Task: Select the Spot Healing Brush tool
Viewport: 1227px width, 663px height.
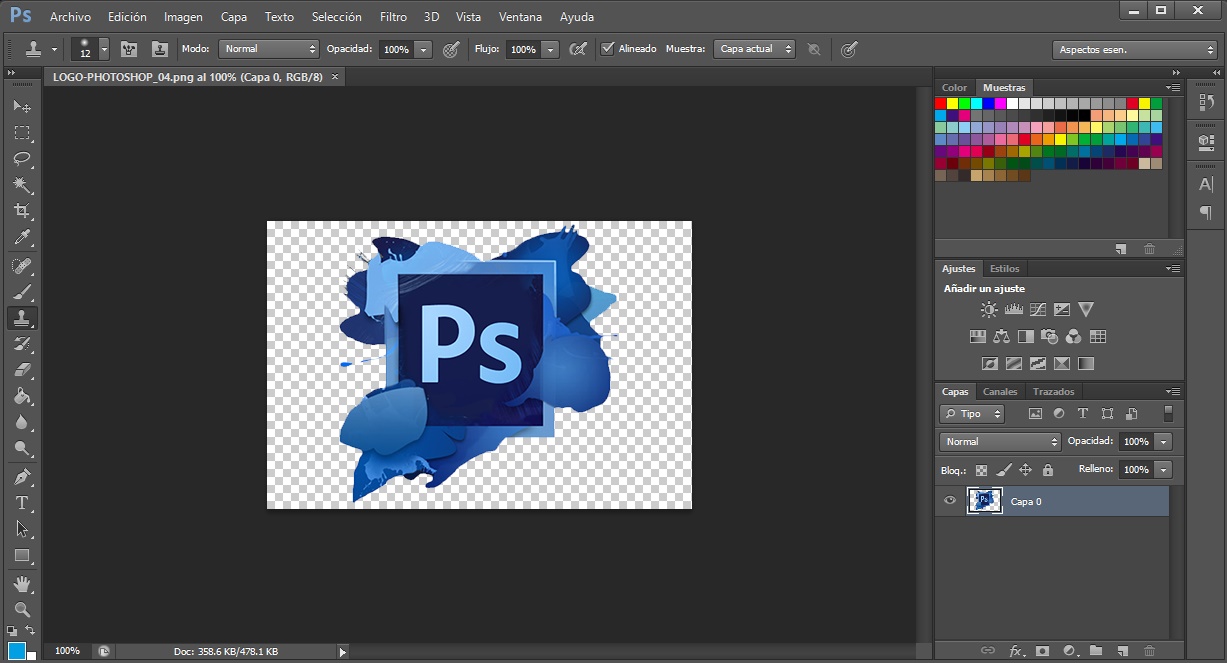Action: click(22, 266)
